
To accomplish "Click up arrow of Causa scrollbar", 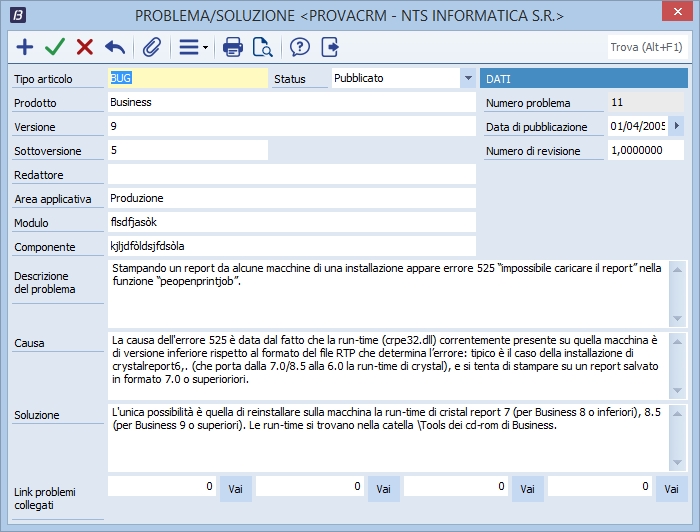I will point(678,341).
